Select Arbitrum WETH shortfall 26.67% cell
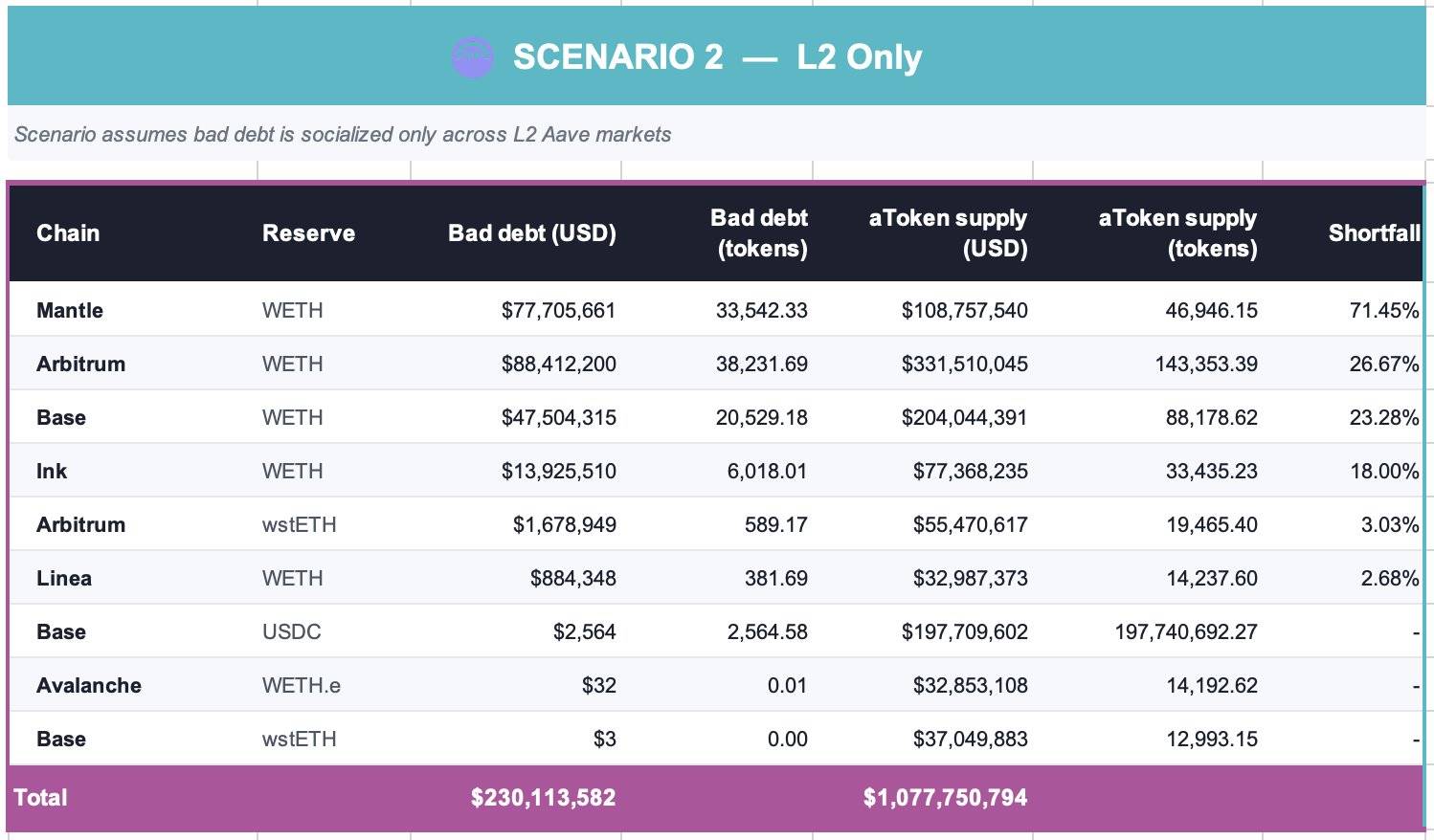Viewport: 1434px width, 840px height. 1383,365
